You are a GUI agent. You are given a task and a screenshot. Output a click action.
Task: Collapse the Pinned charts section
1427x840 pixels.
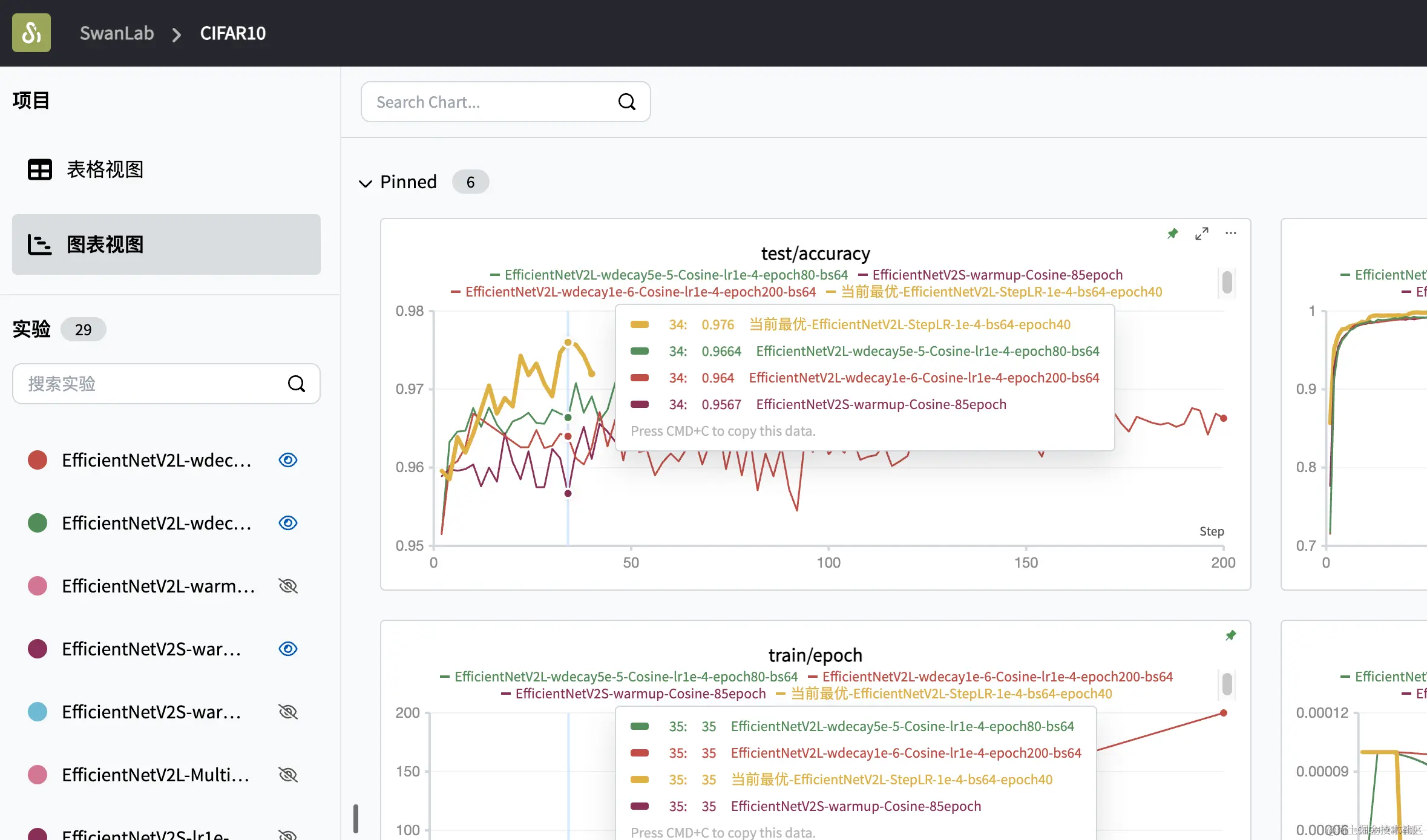tap(365, 183)
